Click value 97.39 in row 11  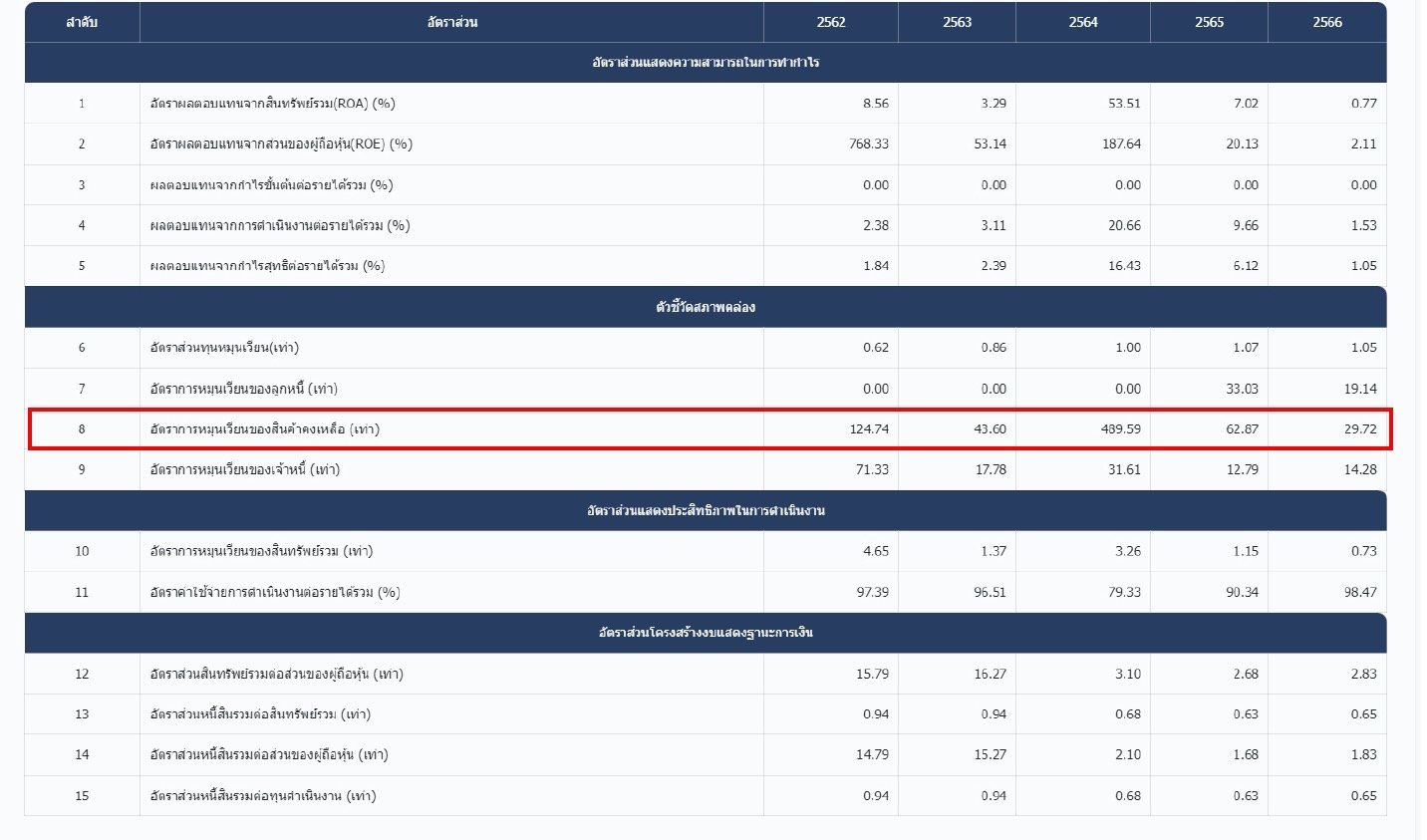tap(872, 593)
